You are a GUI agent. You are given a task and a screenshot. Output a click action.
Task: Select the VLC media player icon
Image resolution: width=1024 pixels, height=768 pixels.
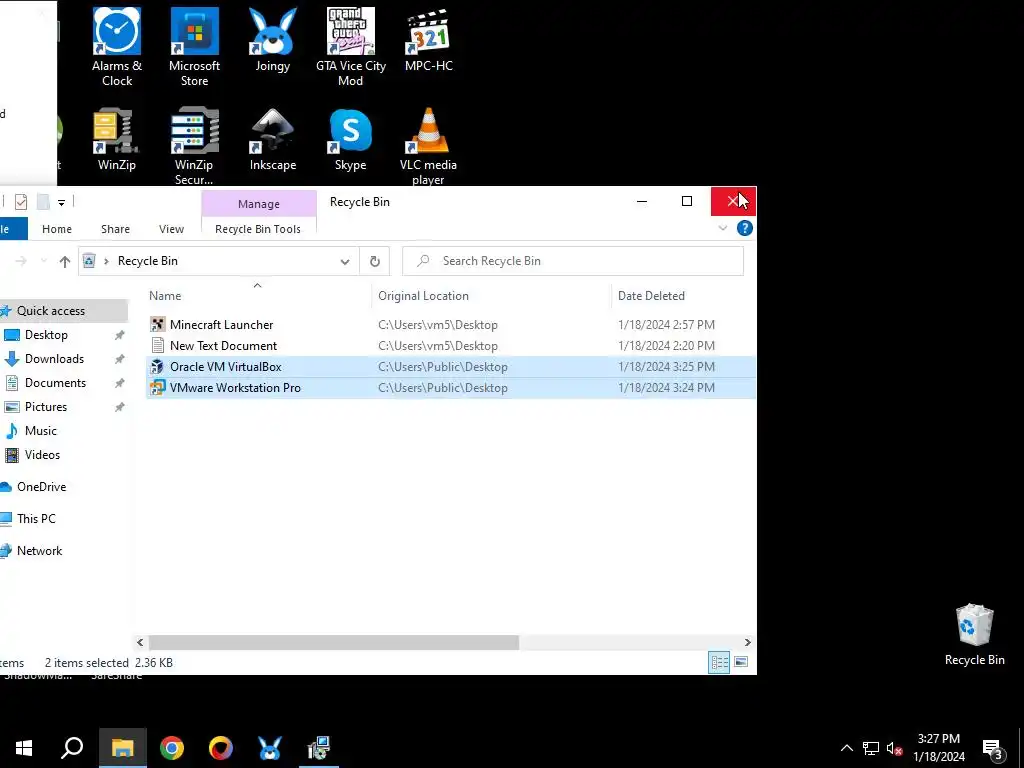428,145
